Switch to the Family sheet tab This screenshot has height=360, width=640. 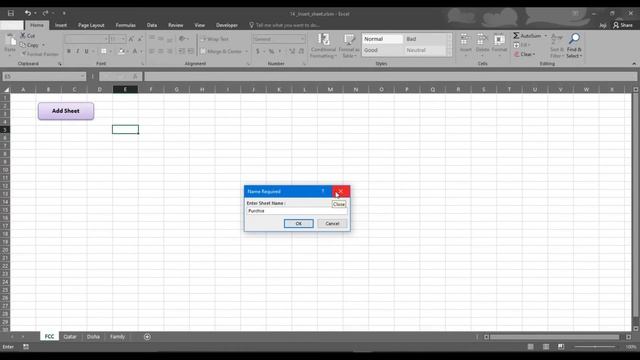click(x=118, y=336)
